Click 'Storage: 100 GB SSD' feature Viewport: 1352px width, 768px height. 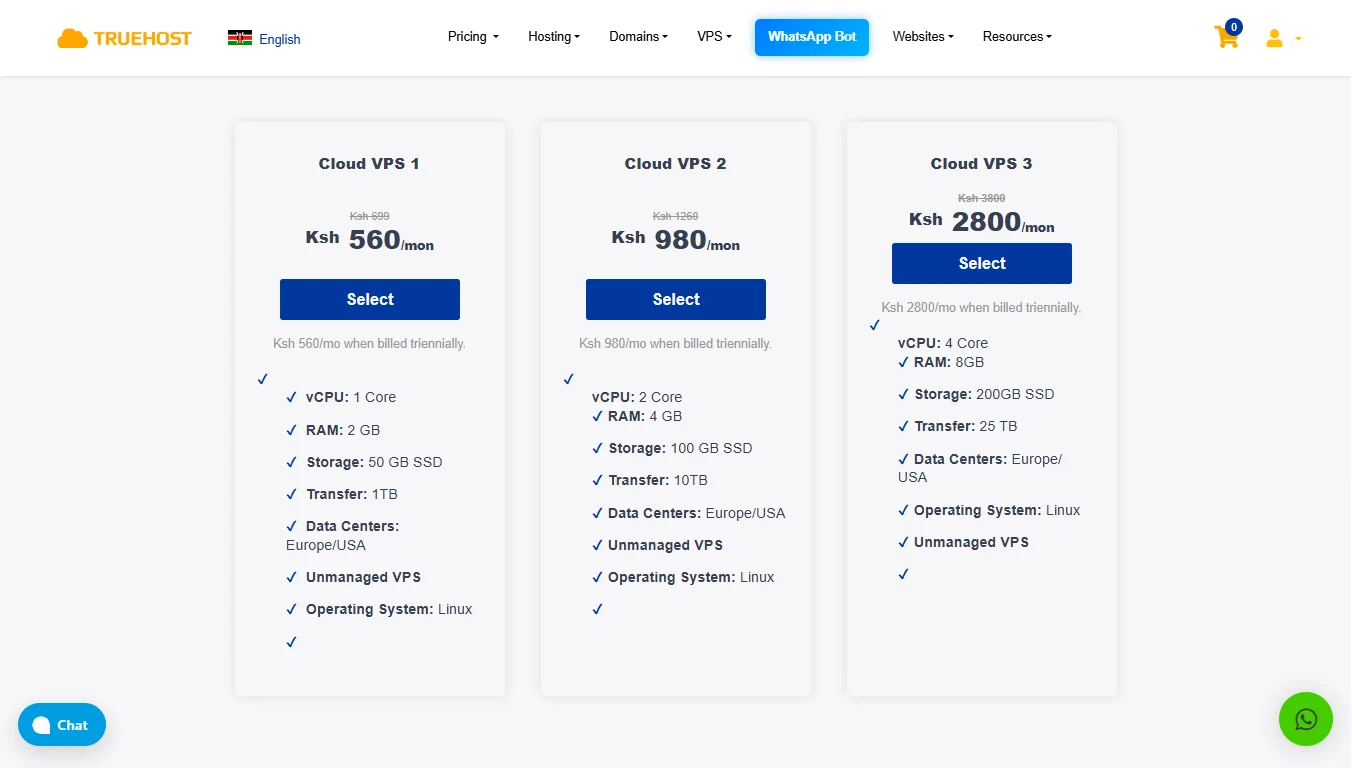pyautogui.click(x=680, y=448)
